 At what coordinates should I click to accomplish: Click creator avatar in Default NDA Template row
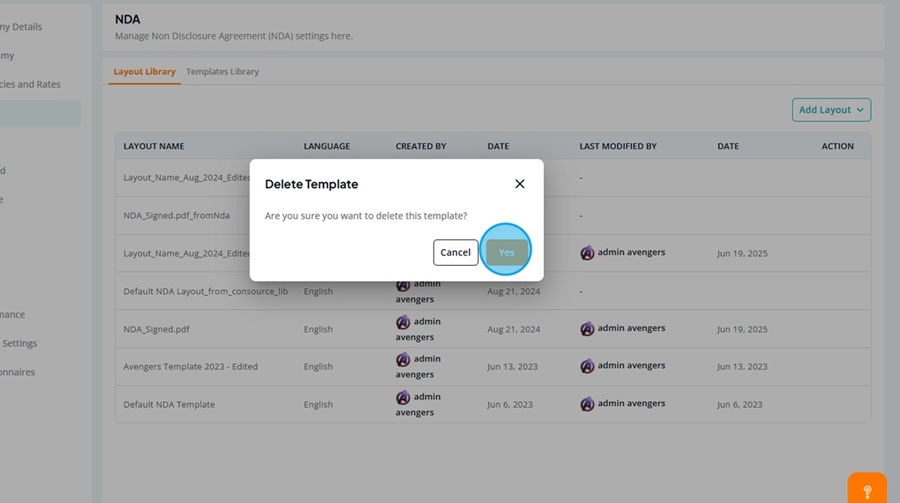(403, 397)
